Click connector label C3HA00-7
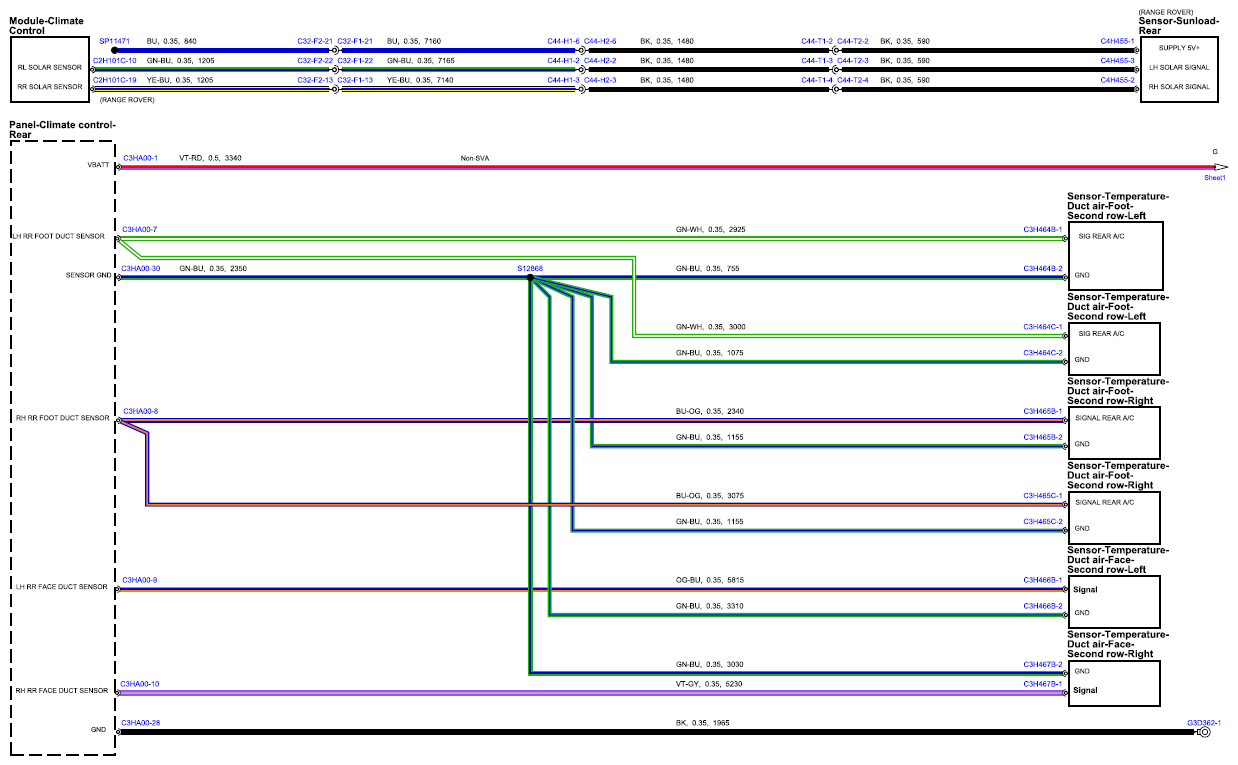The width and height of the screenshot is (1238, 765). click(140, 230)
